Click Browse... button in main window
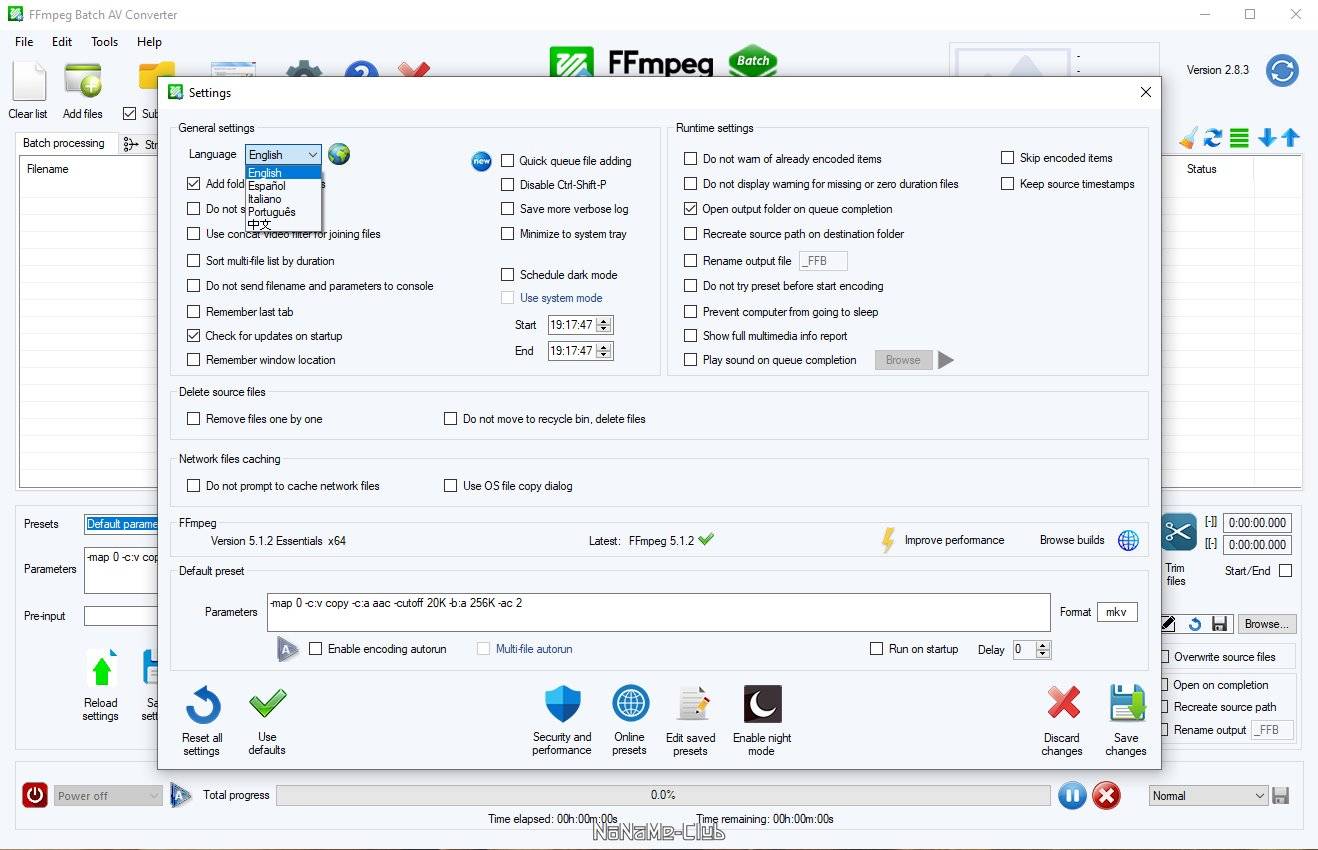The height and width of the screenshot is (850, 1318). [x=1266, y=624]
